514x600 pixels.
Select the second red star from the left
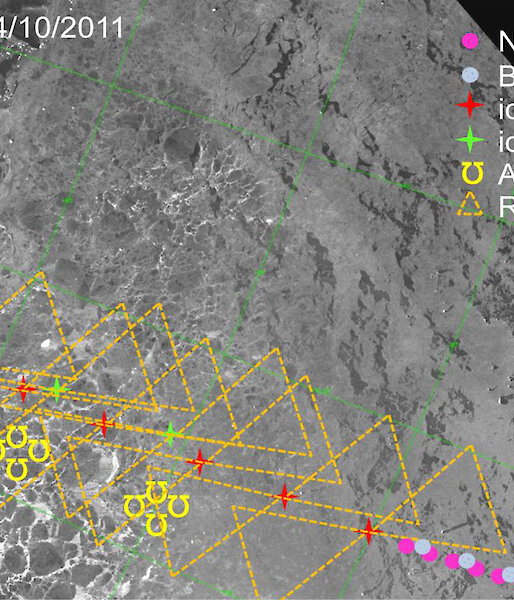pyautogui.click(x=104, y=424)
